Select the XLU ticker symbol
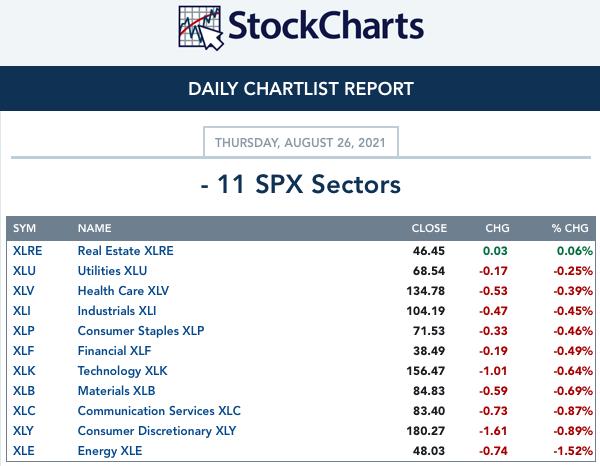The height and width of the screenshot is (466, 600). [x=24, y=270]
